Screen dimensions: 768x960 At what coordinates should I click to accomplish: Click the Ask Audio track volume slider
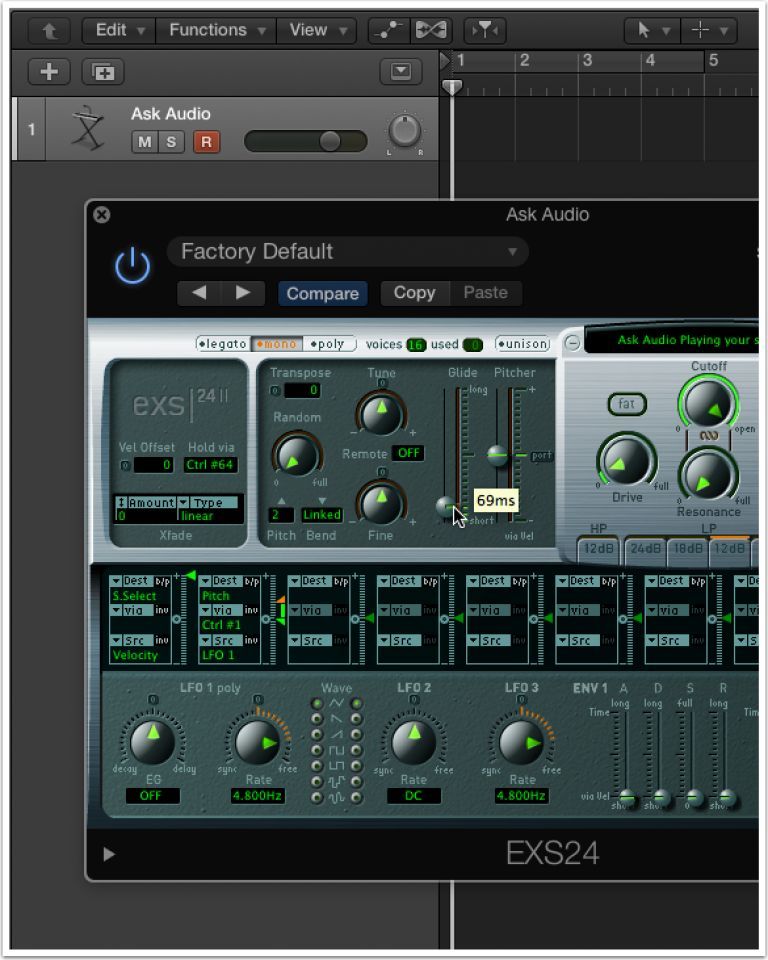[x=305, y=141]
